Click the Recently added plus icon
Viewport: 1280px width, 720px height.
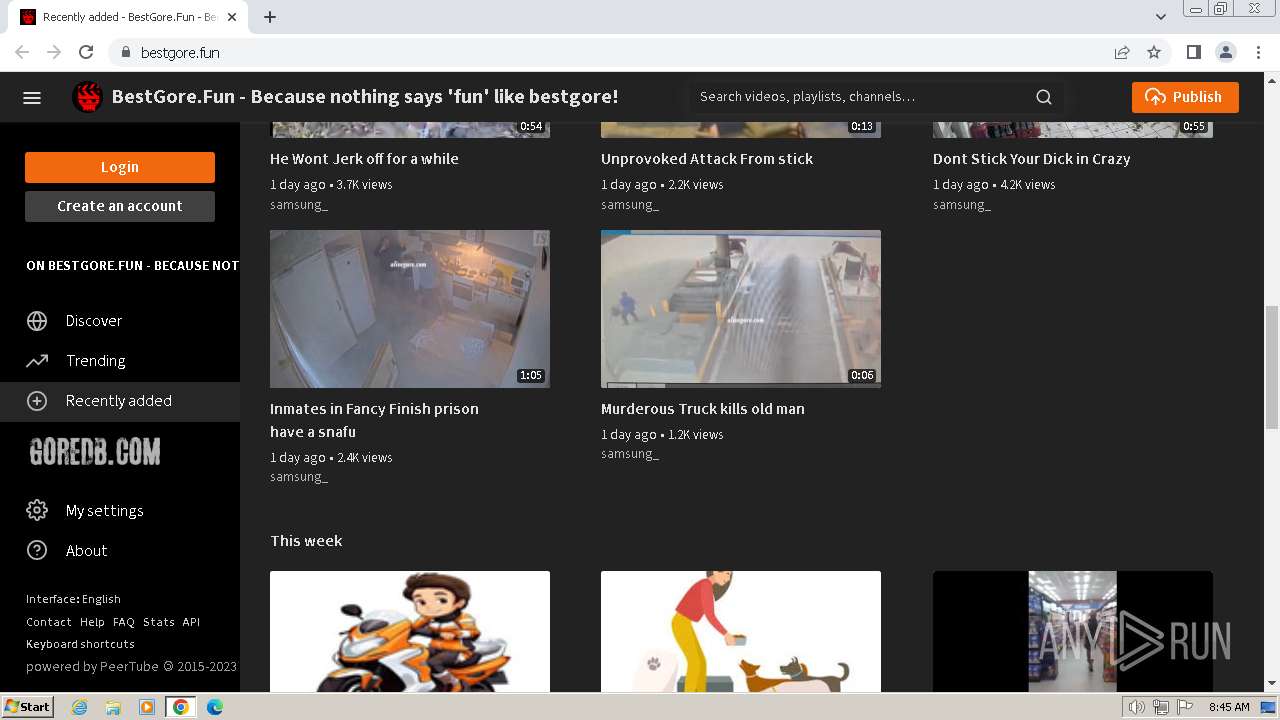click(37, 401)
